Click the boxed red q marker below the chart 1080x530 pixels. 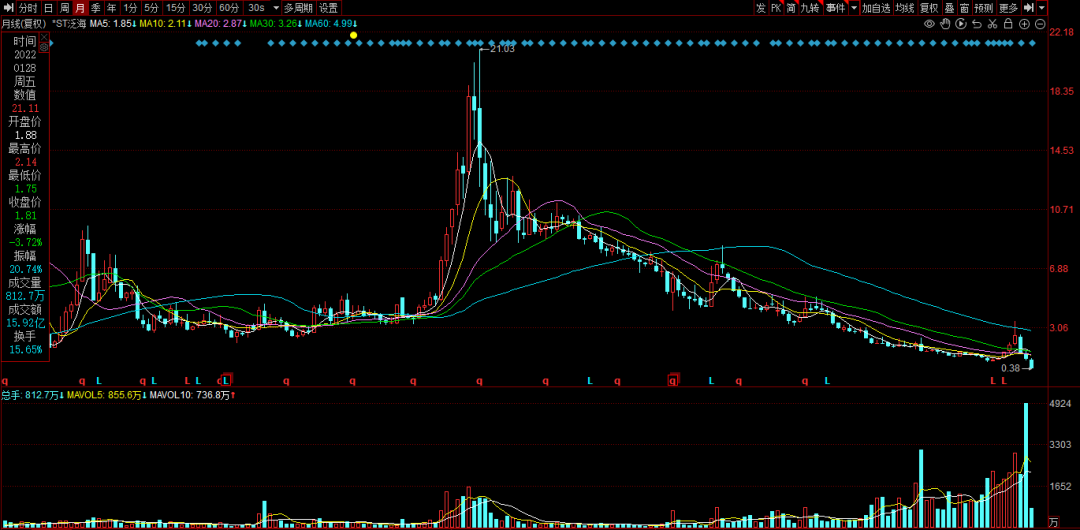click(x=673, y=379)
